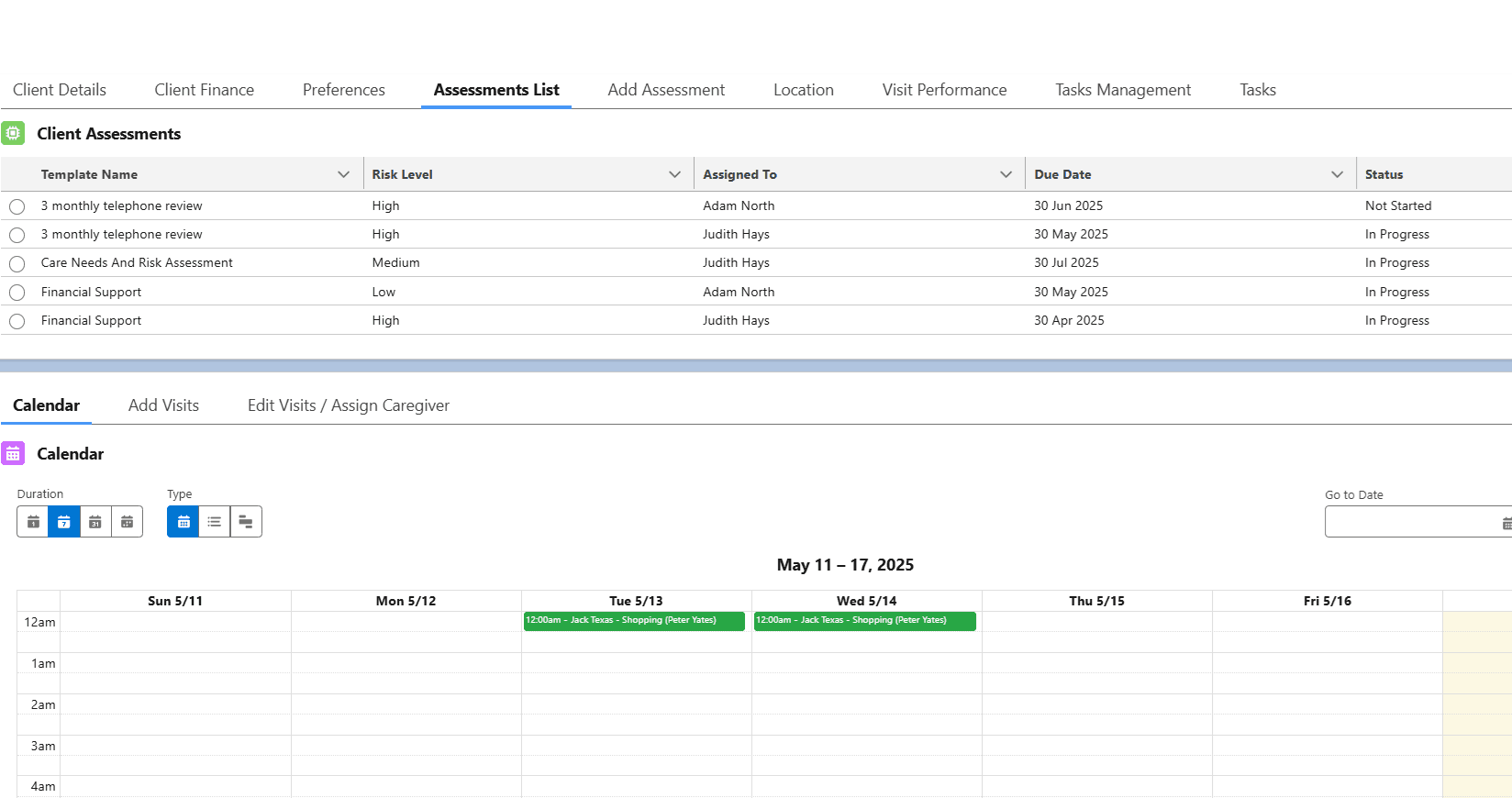Open the Tuesday 5/13 Jack Texas Shopping event
Screen dimensions: 1512x798
pos(634,621)
